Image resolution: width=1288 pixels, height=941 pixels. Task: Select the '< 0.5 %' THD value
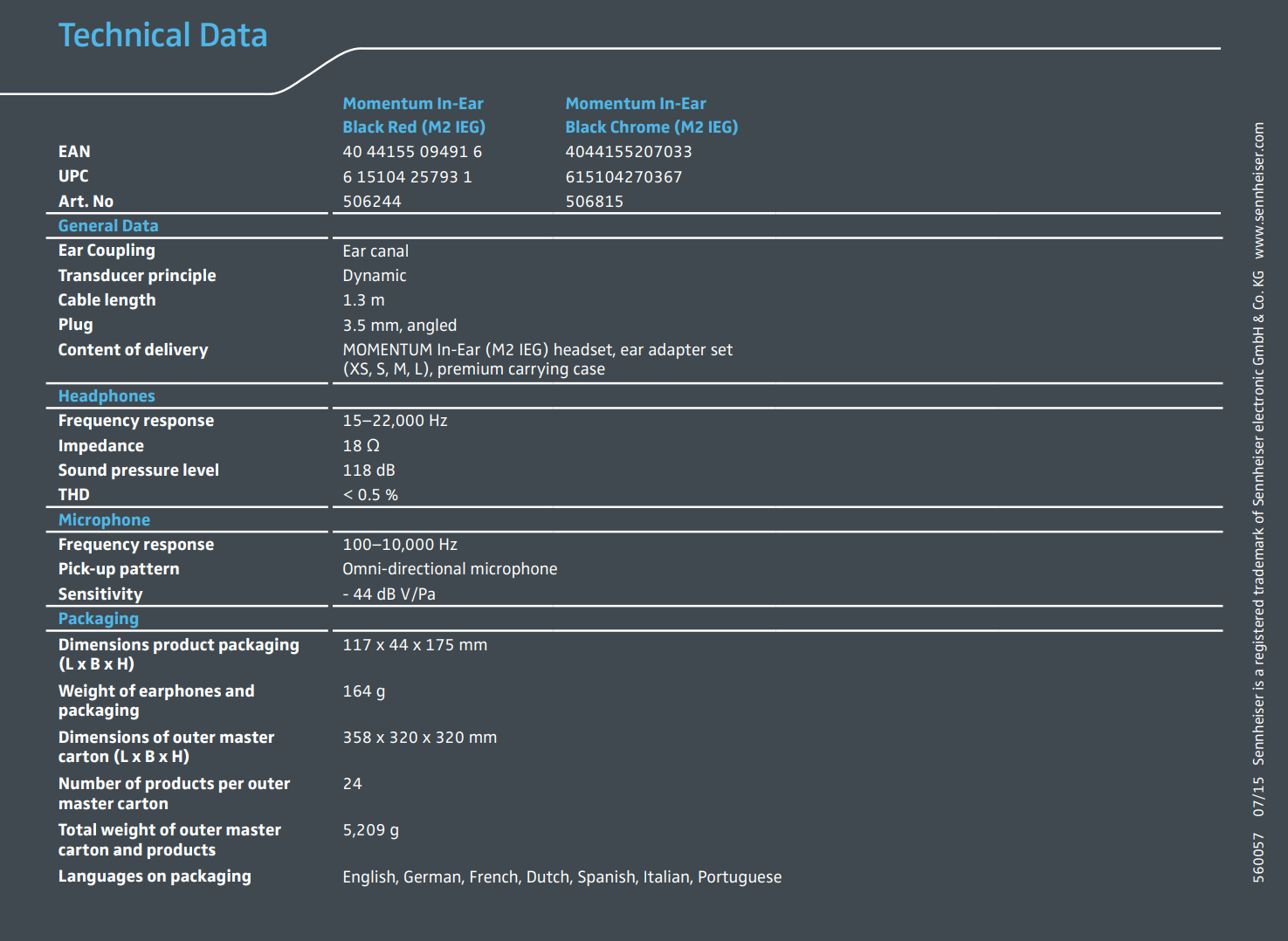click(x=370, y=495)
